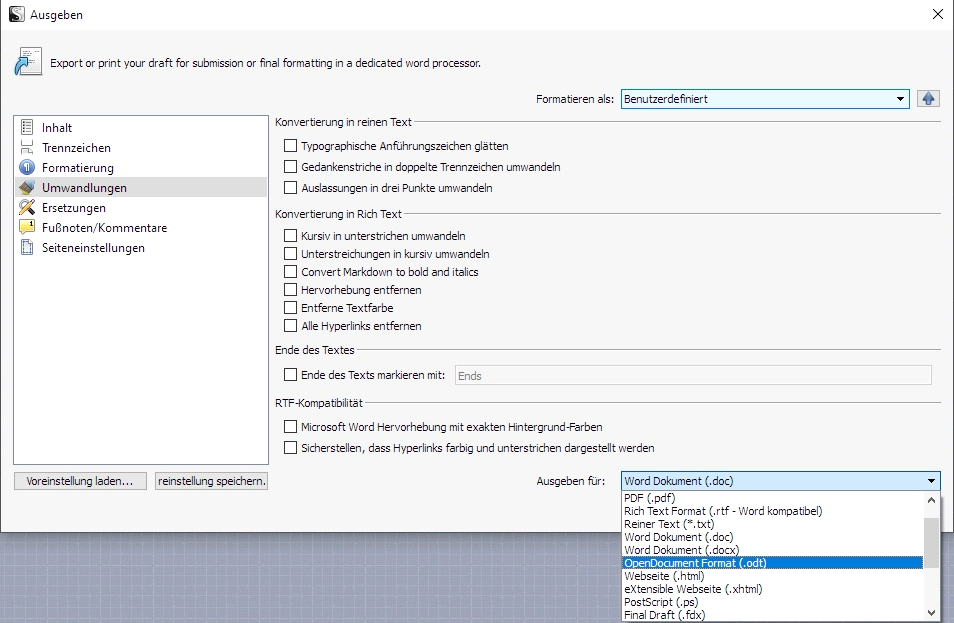Toggle Sicherstellen, dass Hyperlinks farbig option
954x623 pixels.
click(291, 448)
